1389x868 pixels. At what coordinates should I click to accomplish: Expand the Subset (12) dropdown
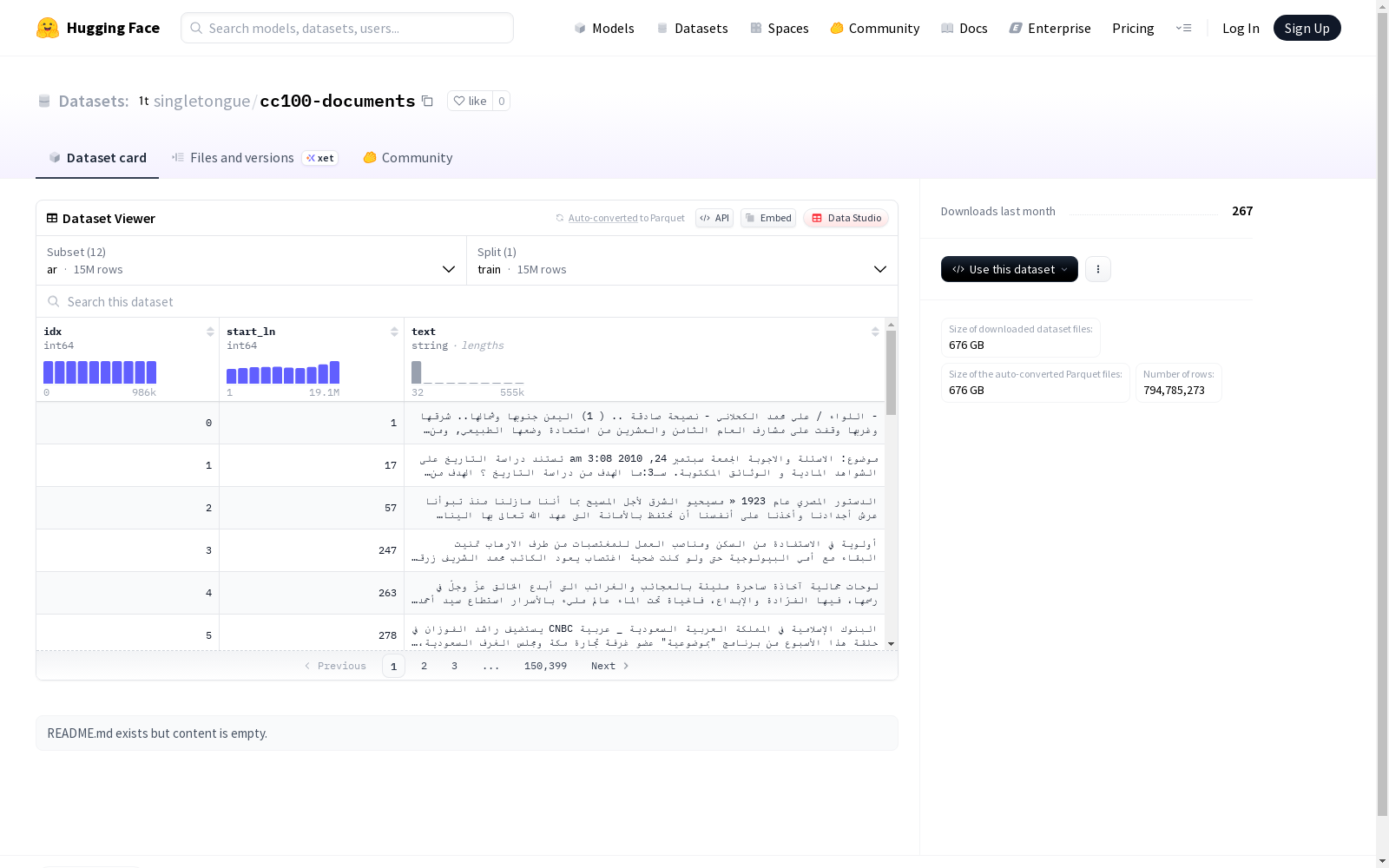251,260
